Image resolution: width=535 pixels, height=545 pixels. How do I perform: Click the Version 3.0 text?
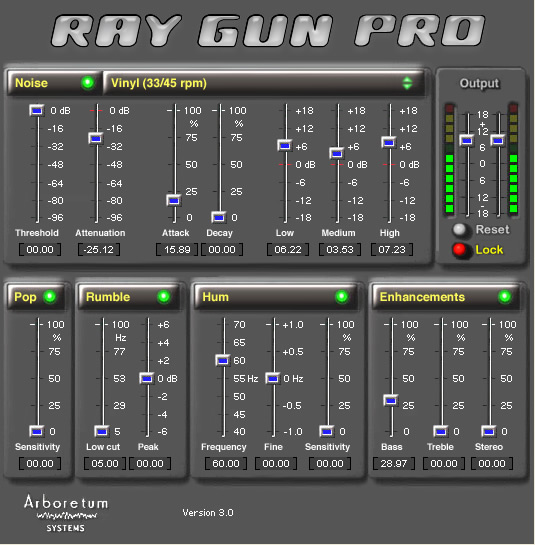208,513
